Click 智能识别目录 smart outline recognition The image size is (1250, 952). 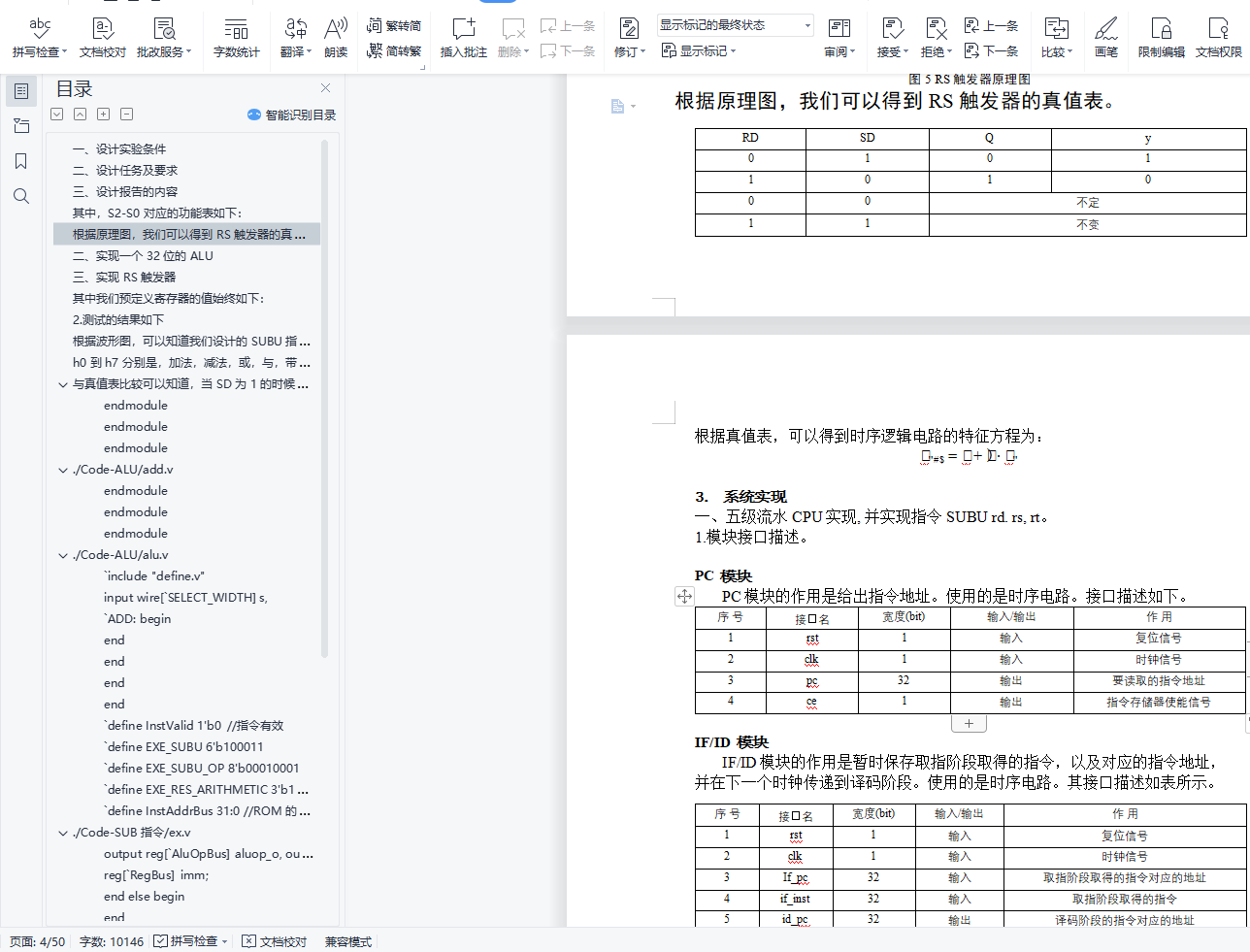(292, 115)
